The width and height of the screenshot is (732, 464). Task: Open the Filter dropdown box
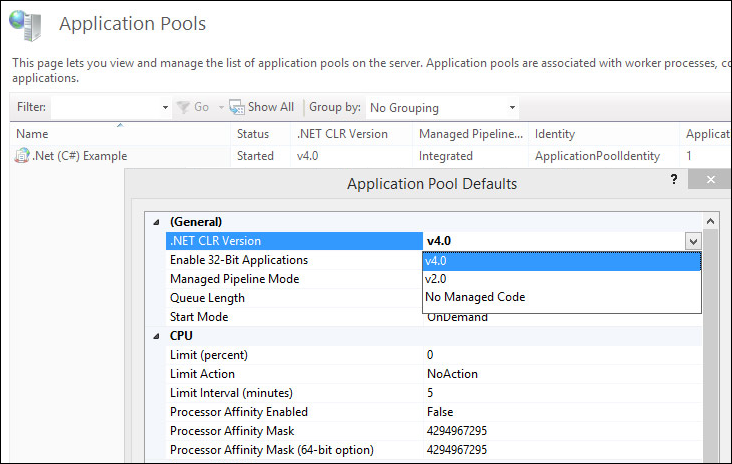[165, 107]
